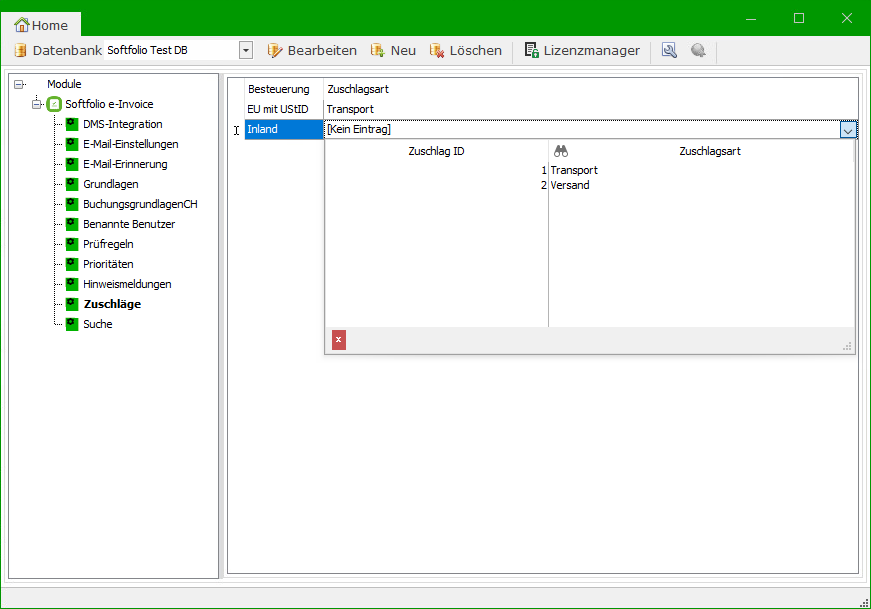Click the binoculars search icon in dropdown
Image resolution: width=871 pixels, height=609 pixels.
pos(561,151)
